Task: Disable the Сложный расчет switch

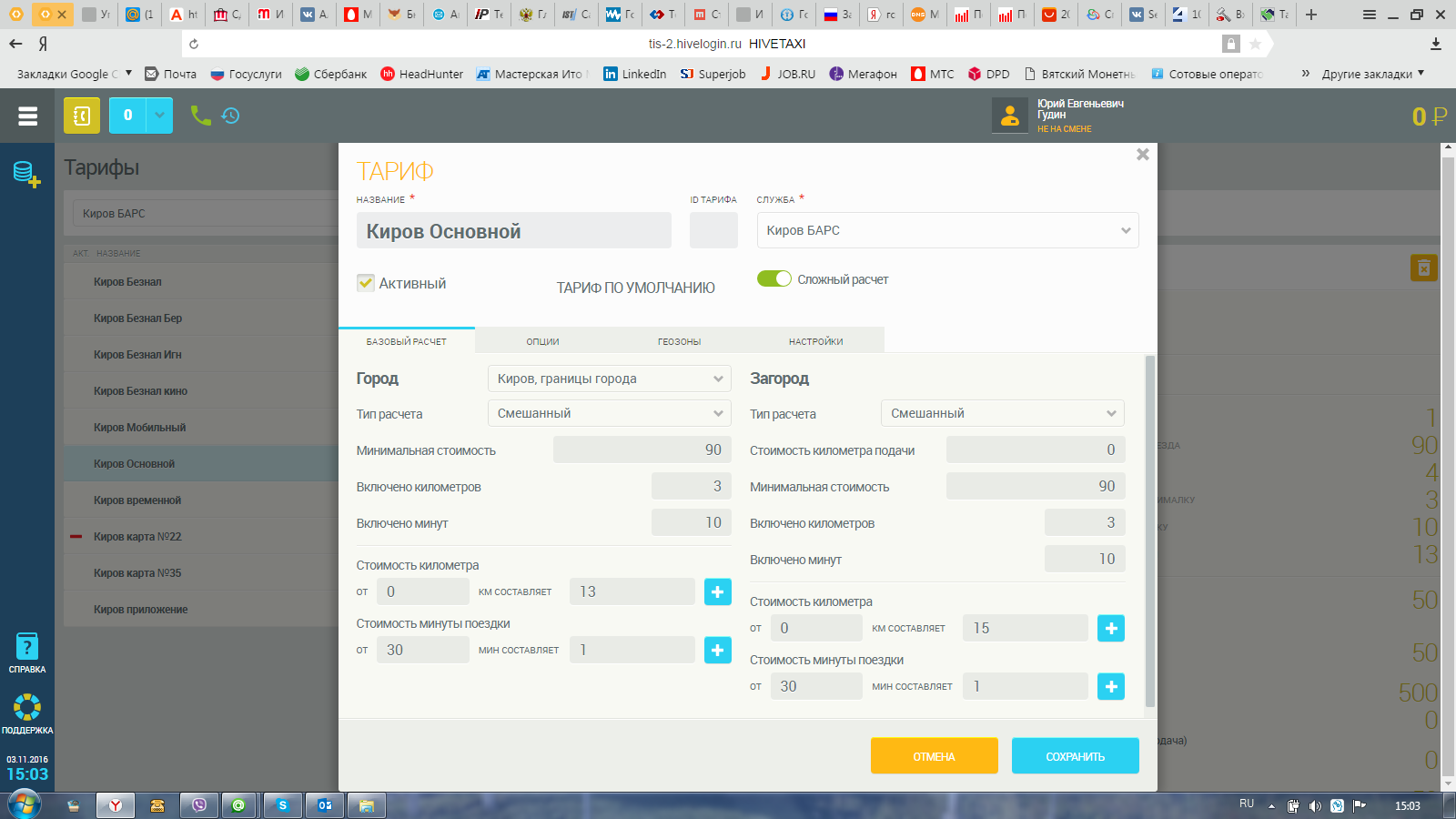Action: [773, 279]
